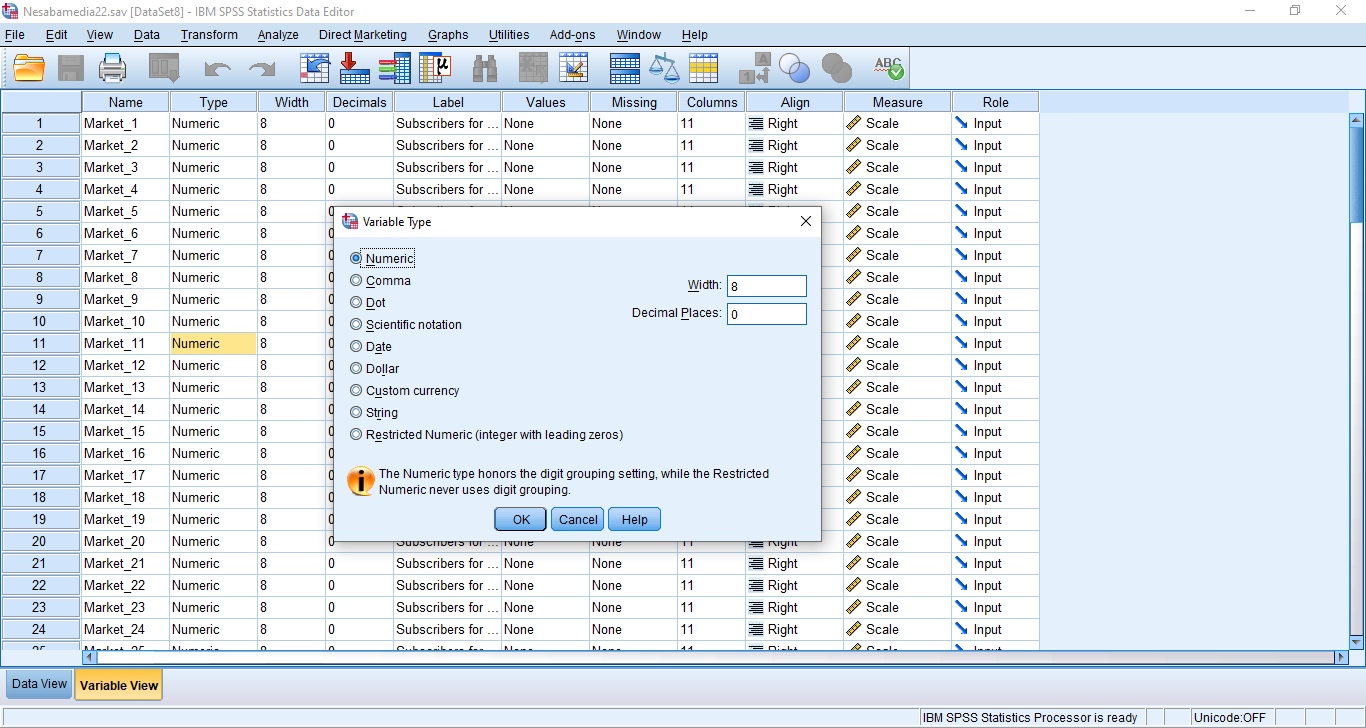This screenshot has height=728, width=1366.
Task: Click the Split File toolbar icon
Action: 624,68
